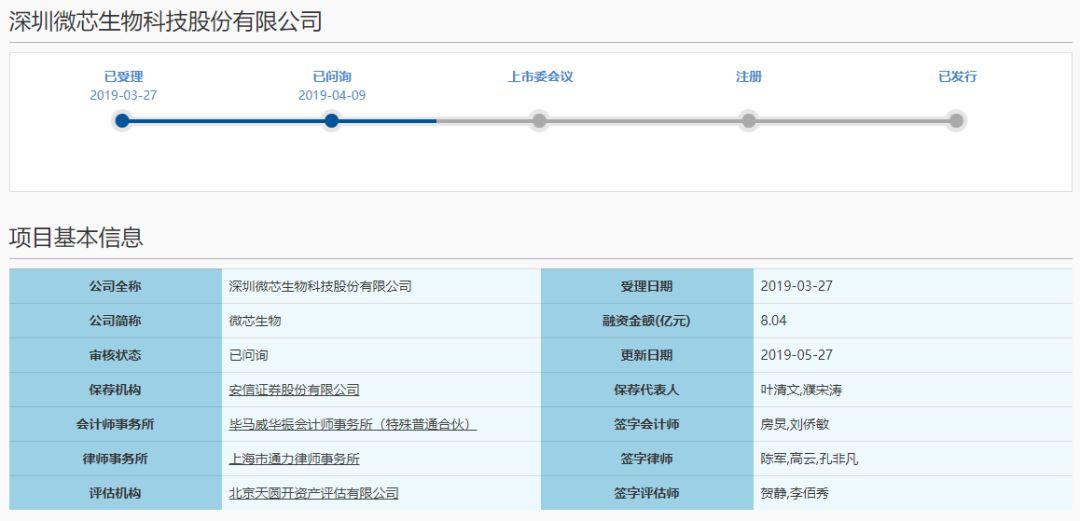Click the company full name value in table
Viewport: 1080px width, 521px height.
coord(320,287)
